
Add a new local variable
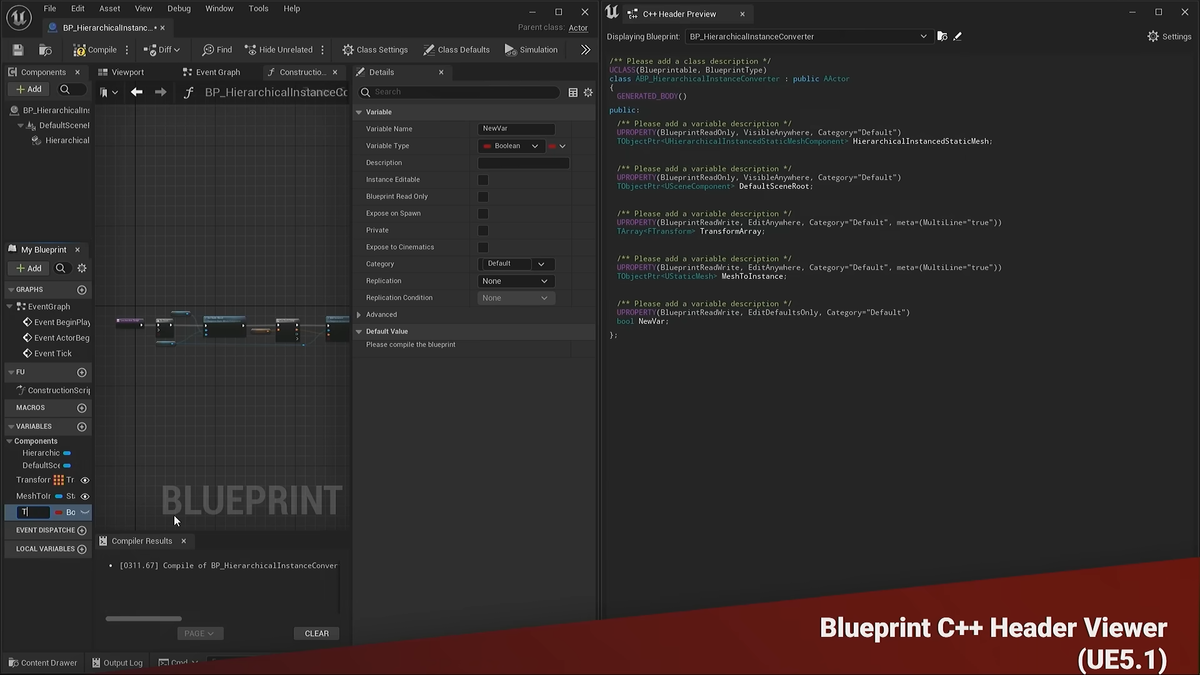[82, 549]
